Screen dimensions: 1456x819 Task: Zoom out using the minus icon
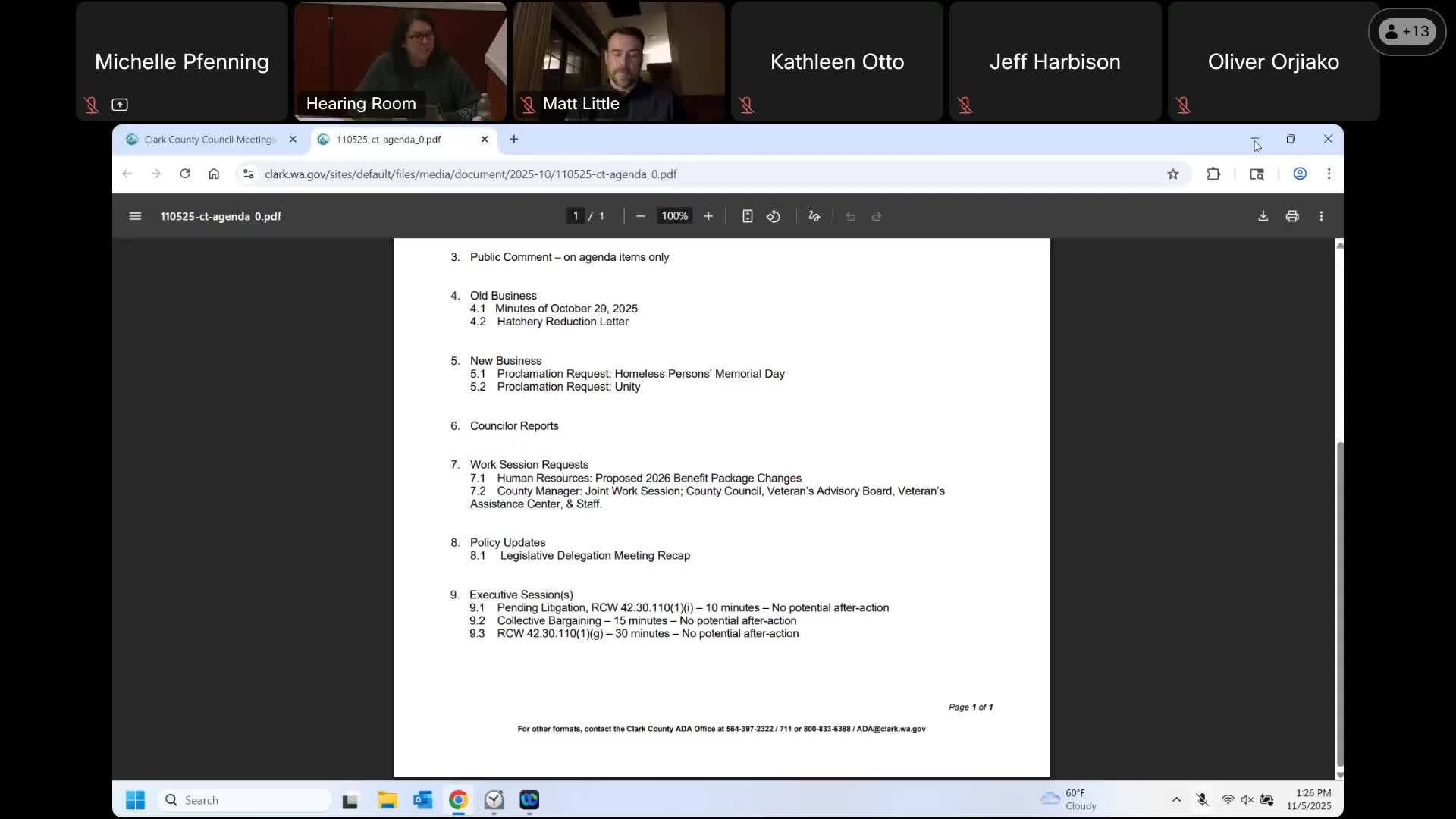(640, 216)
